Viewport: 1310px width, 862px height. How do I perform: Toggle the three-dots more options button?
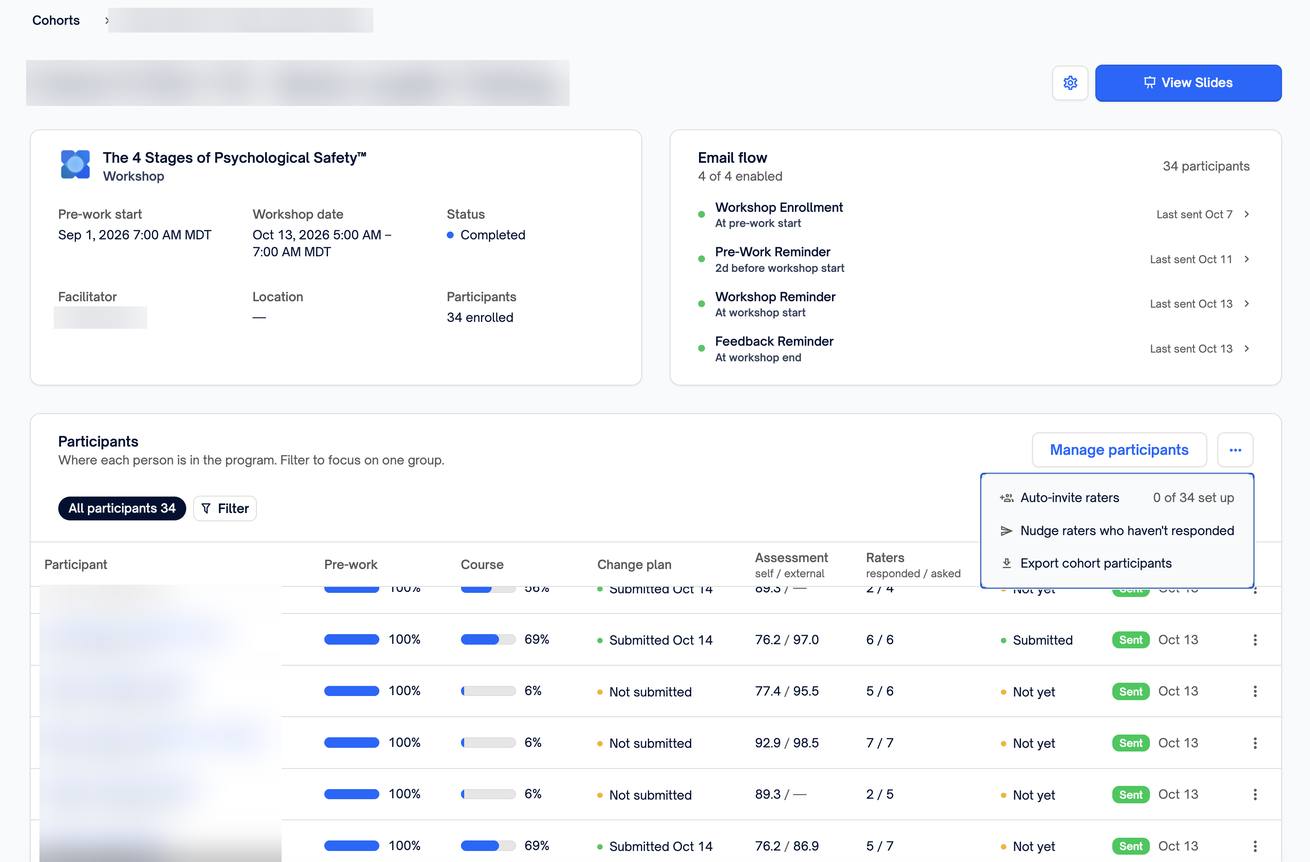(x=1235, y=450)
